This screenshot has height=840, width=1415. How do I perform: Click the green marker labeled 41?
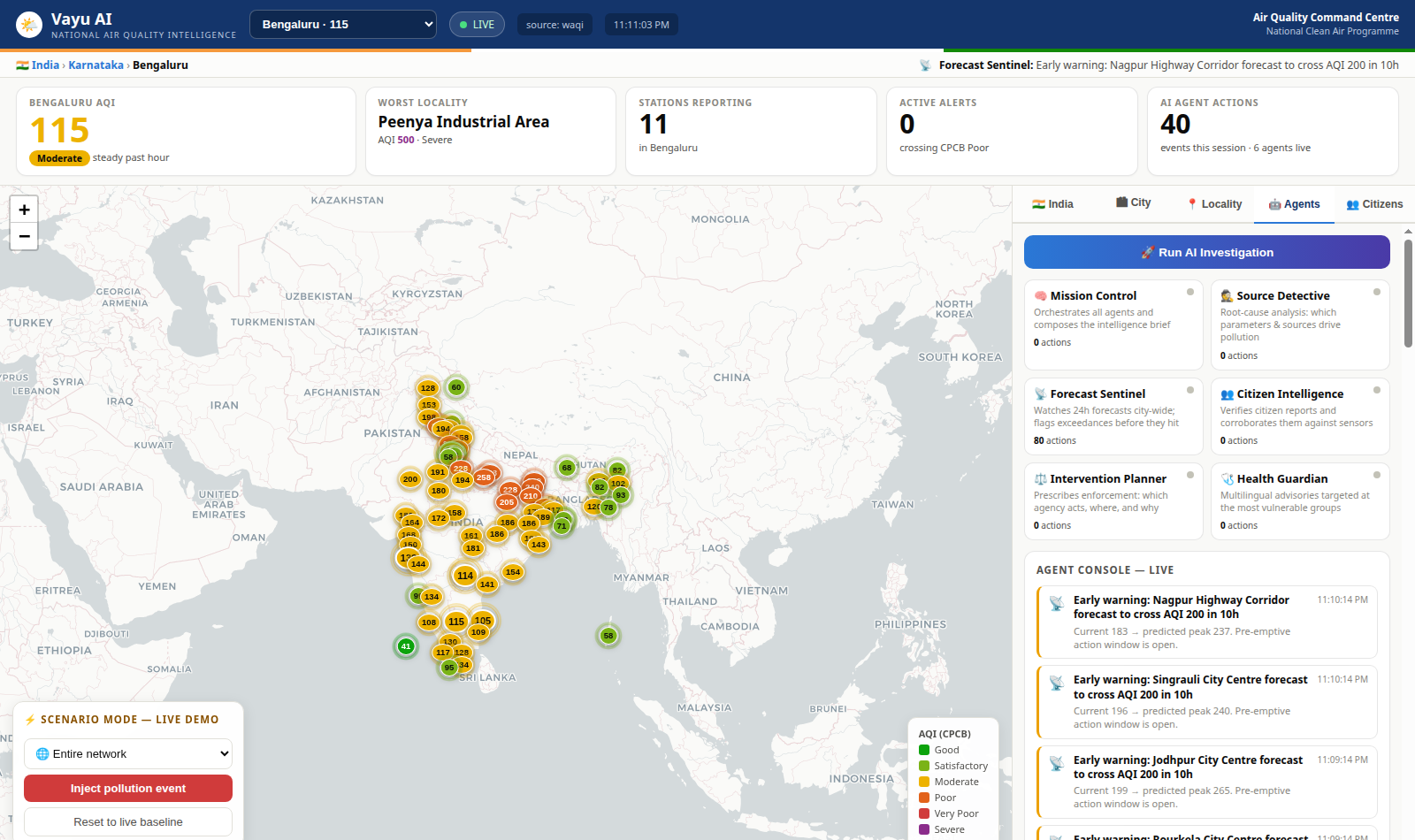pyautogui.click(x=406, y=646)
